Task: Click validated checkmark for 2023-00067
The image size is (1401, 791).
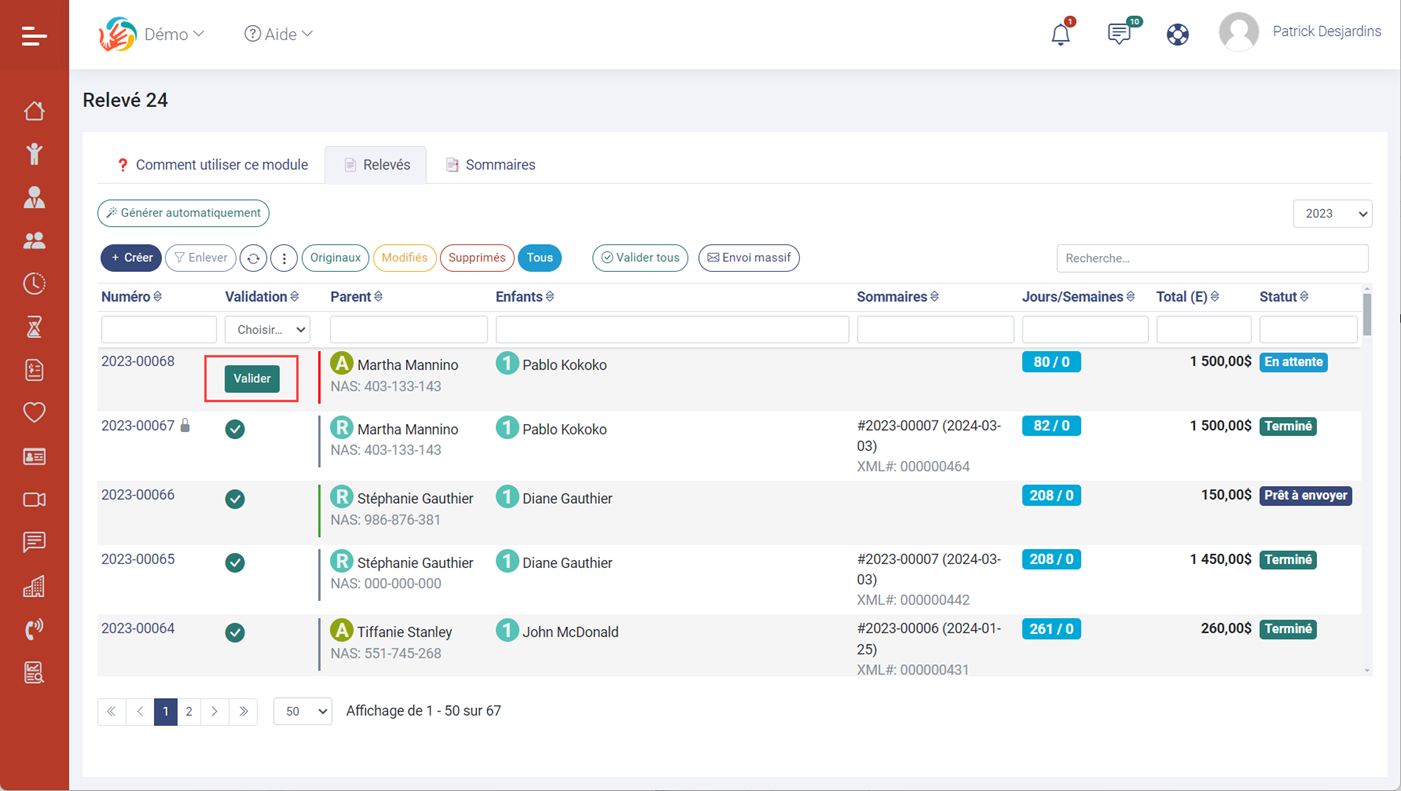Action: pyautogui.click(x=235, y=429)
